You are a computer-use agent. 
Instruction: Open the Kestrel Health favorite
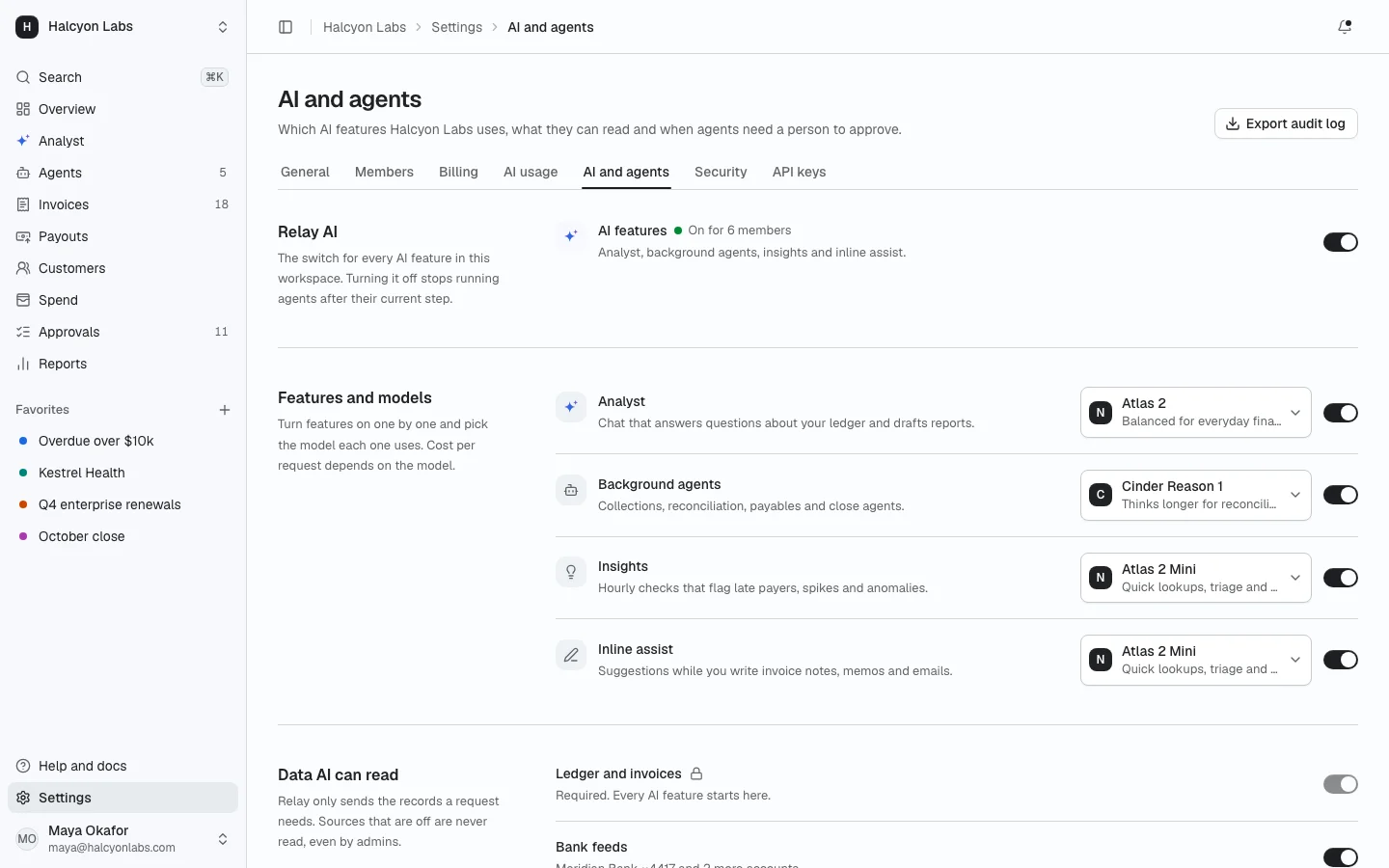coord(123,473)
